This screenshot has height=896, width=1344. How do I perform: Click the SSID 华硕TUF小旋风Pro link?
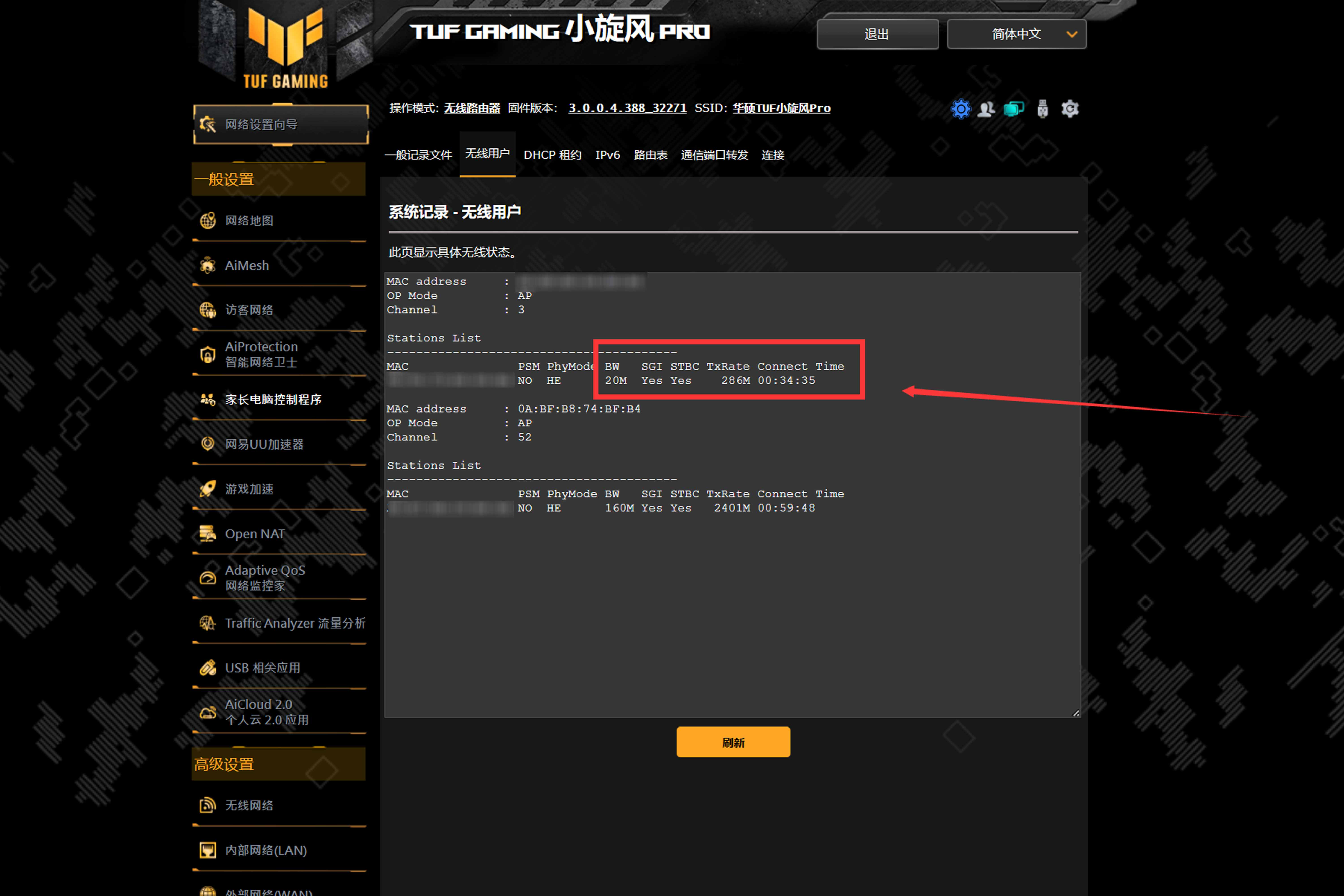tap(781, 108)
